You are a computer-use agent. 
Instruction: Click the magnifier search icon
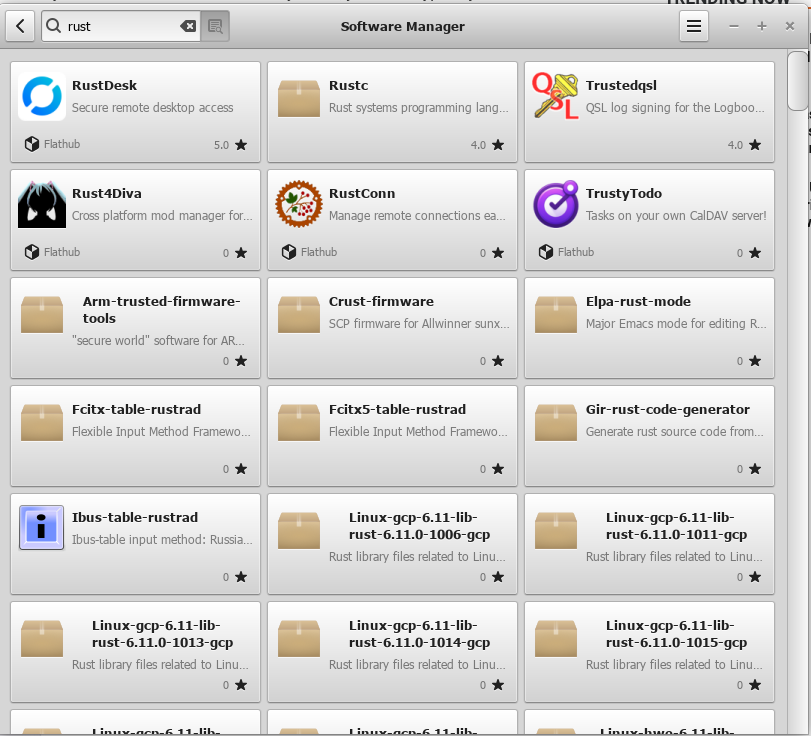point(53,25)
